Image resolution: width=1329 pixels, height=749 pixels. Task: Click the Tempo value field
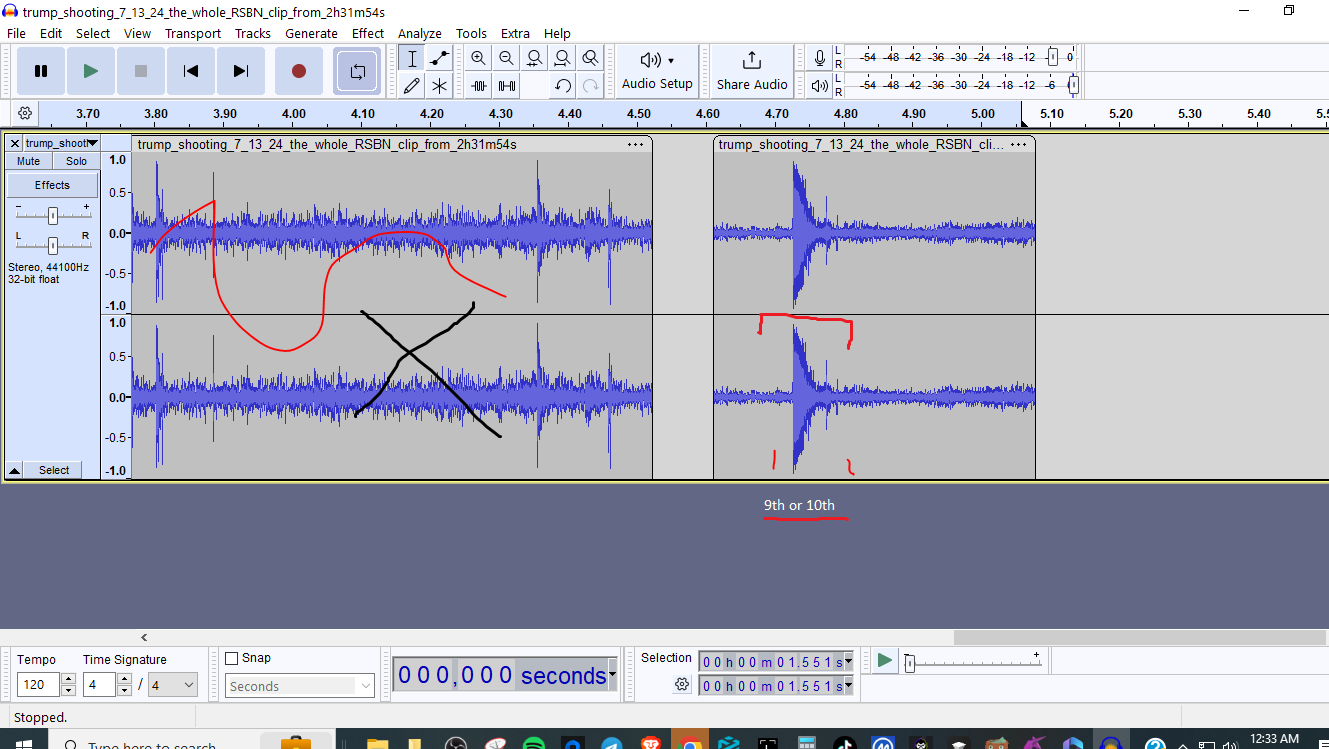point(38,685)
